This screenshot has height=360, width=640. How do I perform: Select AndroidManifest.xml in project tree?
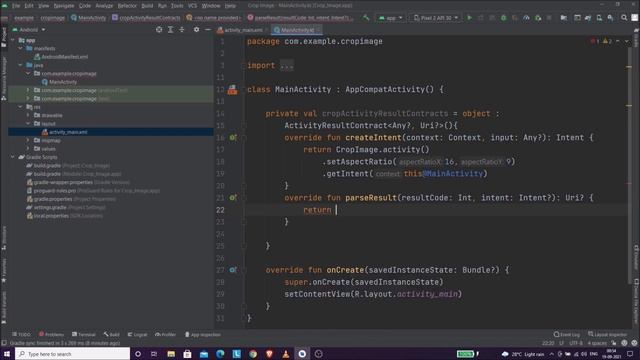coord(61,57)
